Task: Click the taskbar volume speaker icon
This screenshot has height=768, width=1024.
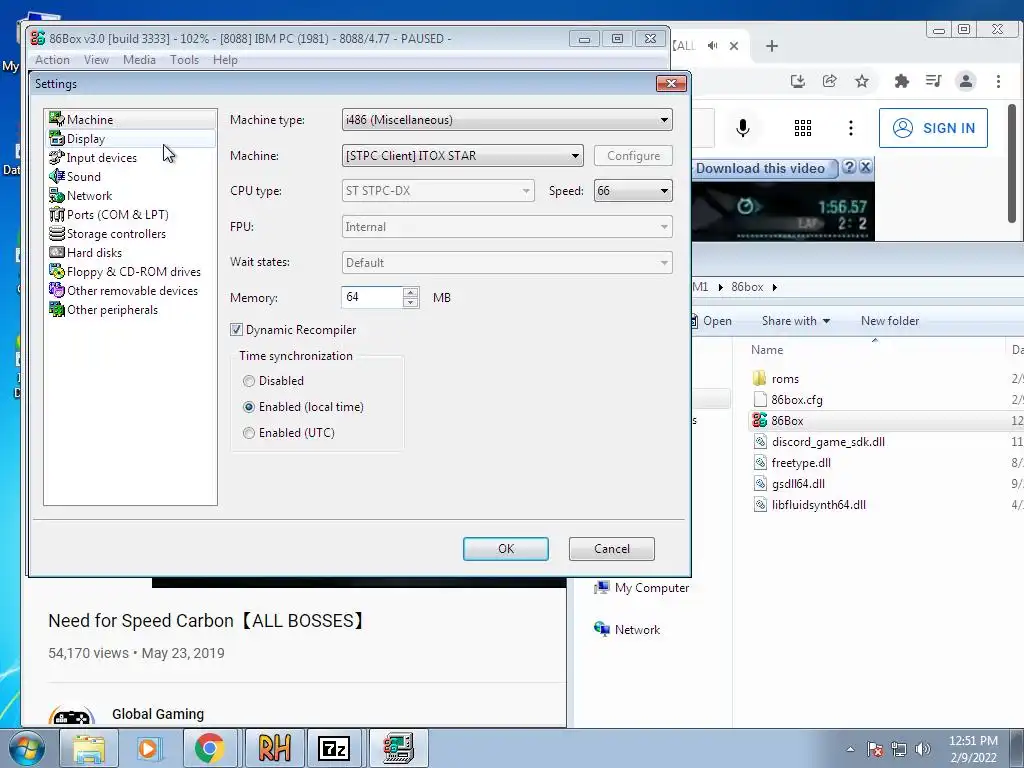Action: pyautogui.click(x=923, y=749)
